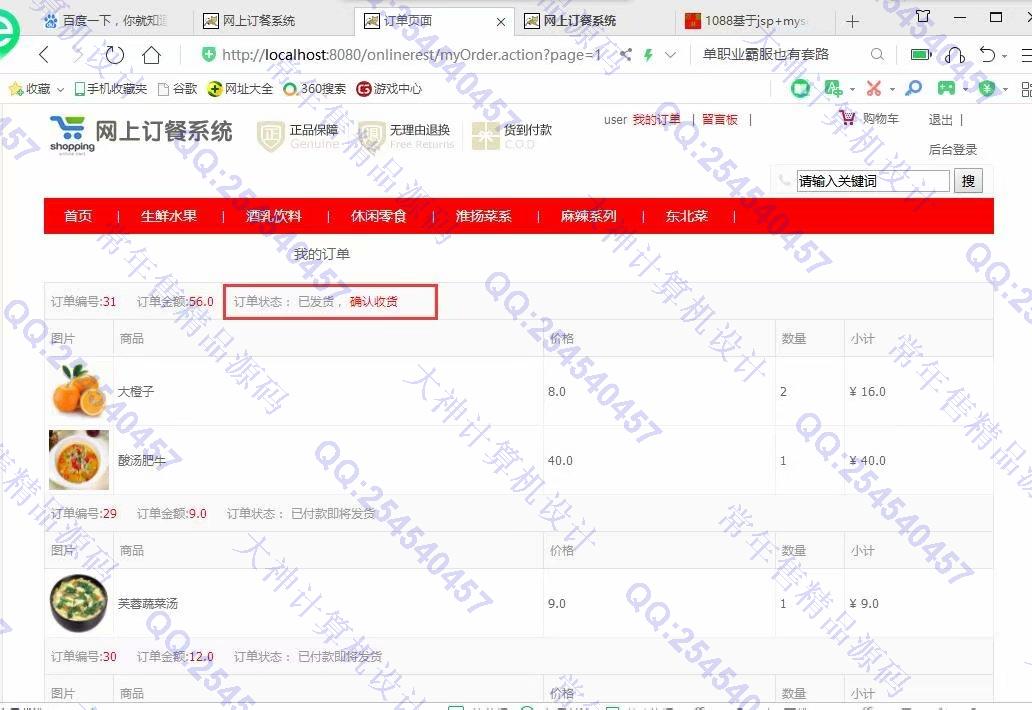Expand the scissors screenshot dropdown arrow
Image resolution: width=1032 pixels, height=710 pixels.
coord(892,89)
